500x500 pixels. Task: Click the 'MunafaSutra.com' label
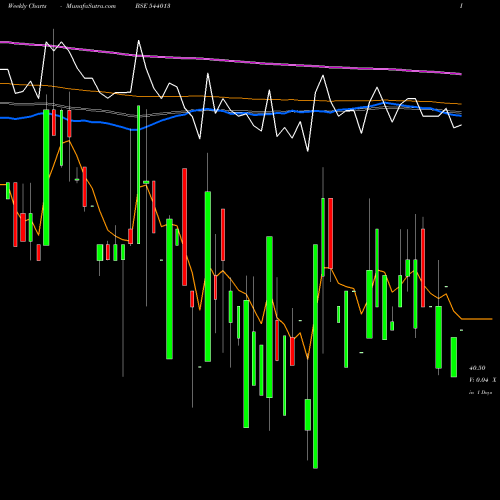[x=91, y=6]
